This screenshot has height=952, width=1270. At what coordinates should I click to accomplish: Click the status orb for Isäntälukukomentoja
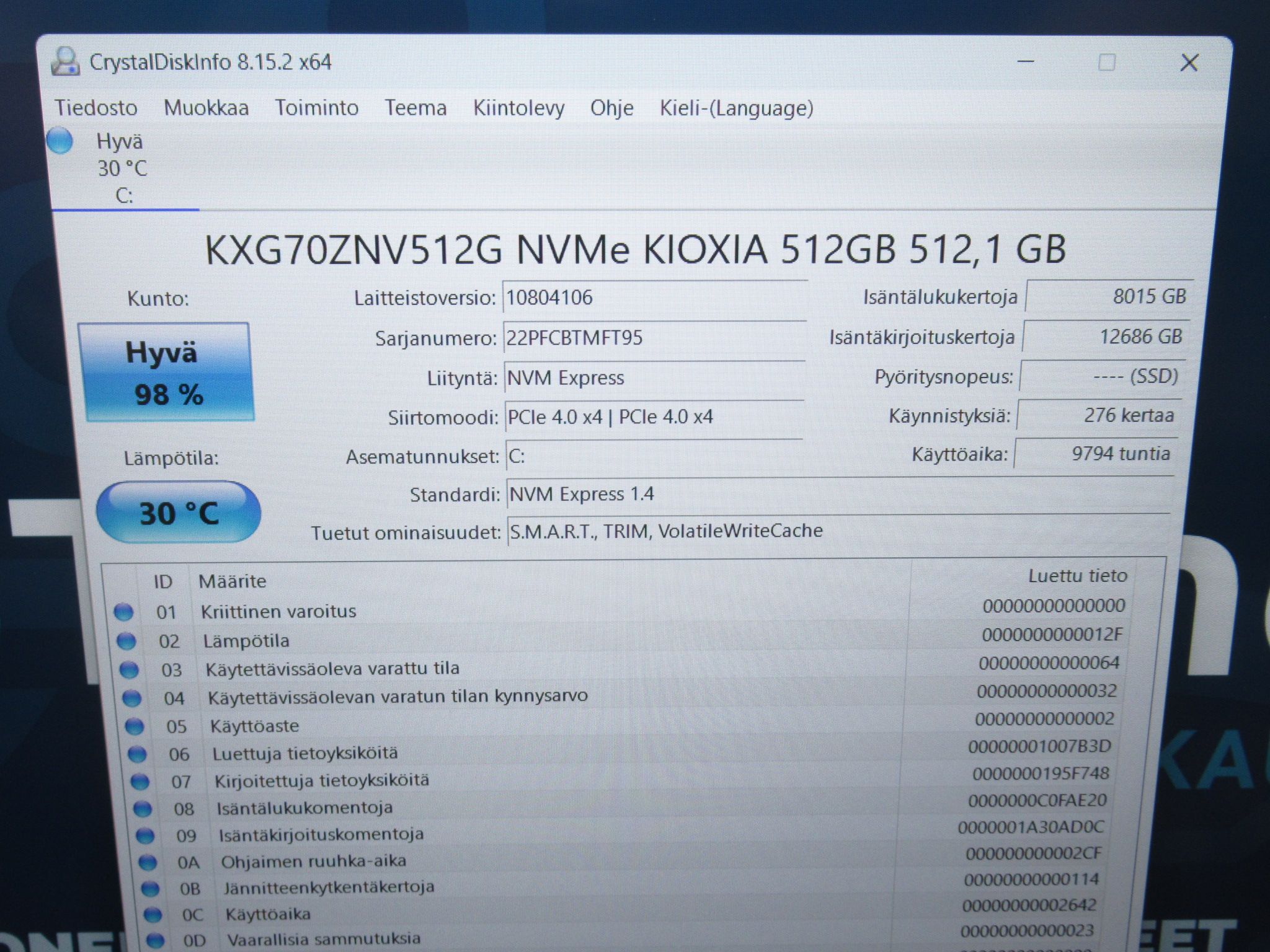tap(143, 809)
